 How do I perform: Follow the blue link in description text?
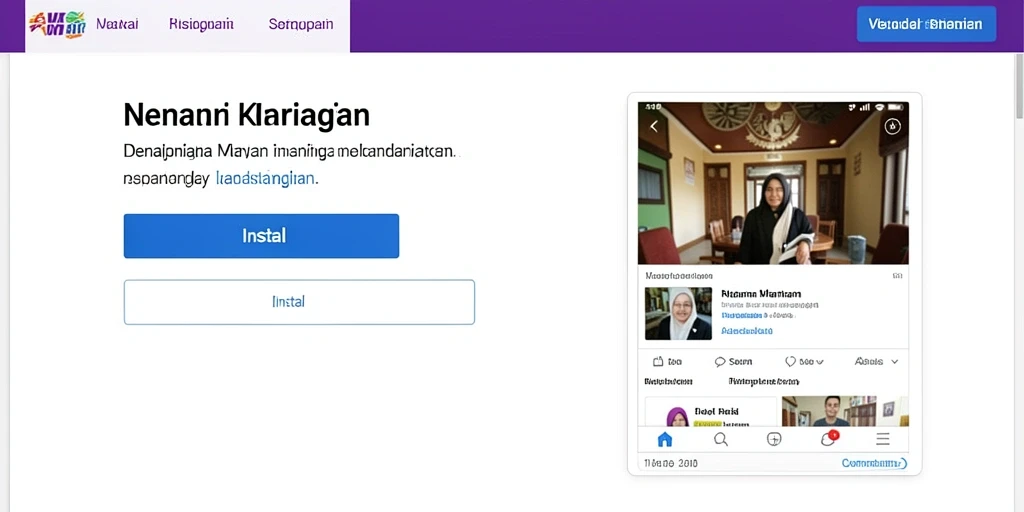(x=266, y=178)
